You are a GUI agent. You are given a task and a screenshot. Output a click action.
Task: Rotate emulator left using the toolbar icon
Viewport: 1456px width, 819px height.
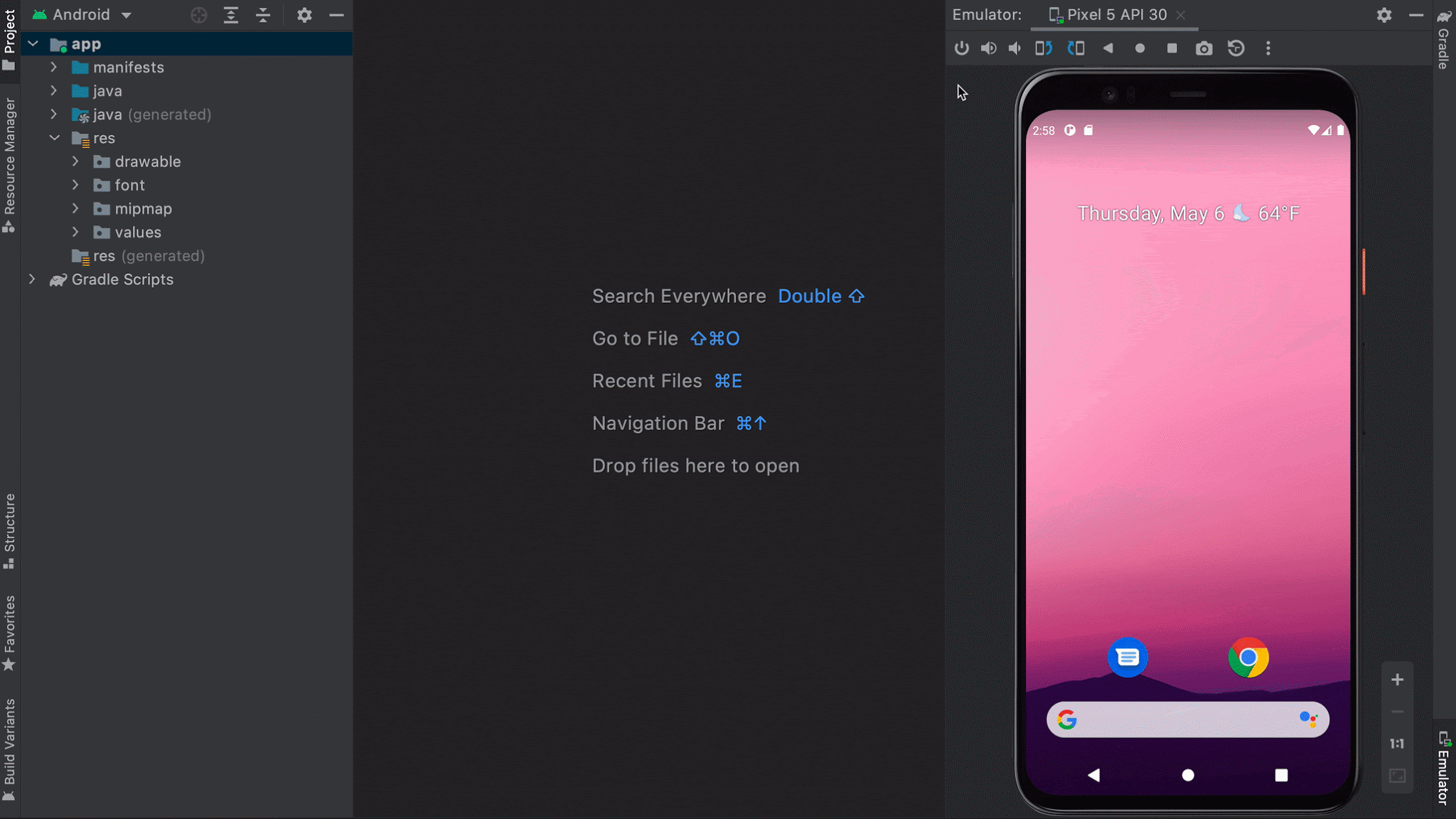pos(1044,48)
